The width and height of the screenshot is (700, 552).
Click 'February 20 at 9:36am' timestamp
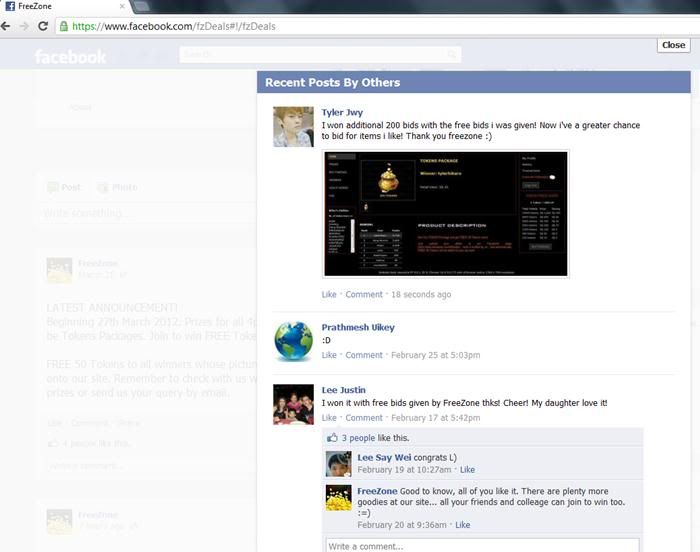pyautogui.click(x=402, y=525)
